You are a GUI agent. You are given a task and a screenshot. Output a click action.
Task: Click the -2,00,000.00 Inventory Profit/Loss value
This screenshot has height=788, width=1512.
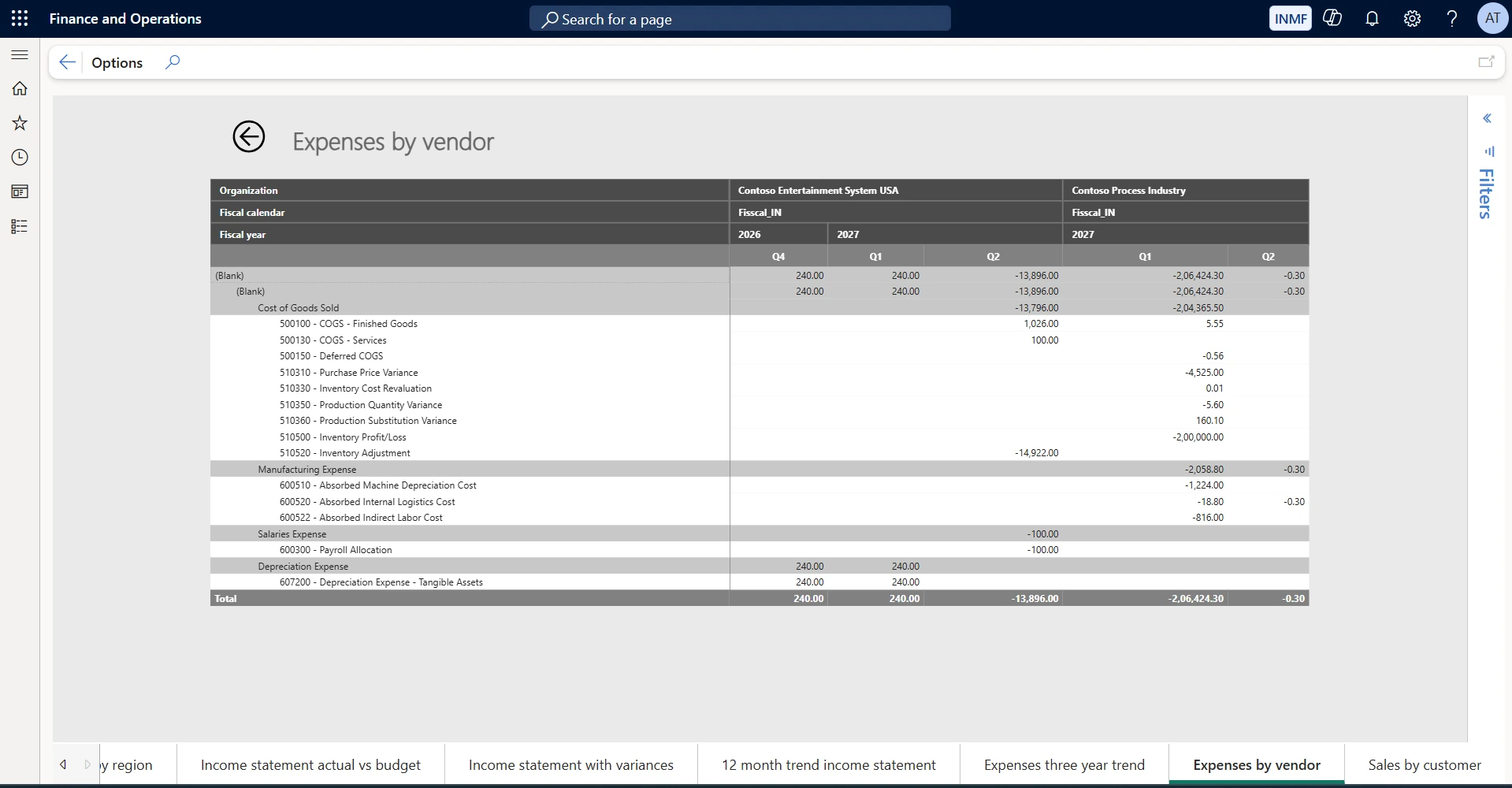click(x=1198, y=437)
